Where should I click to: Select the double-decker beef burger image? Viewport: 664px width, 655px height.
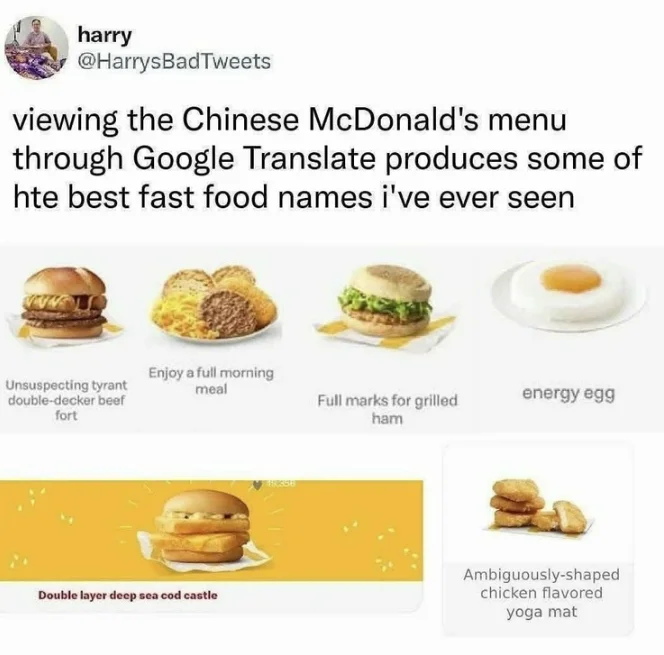[x=64, y=303]
